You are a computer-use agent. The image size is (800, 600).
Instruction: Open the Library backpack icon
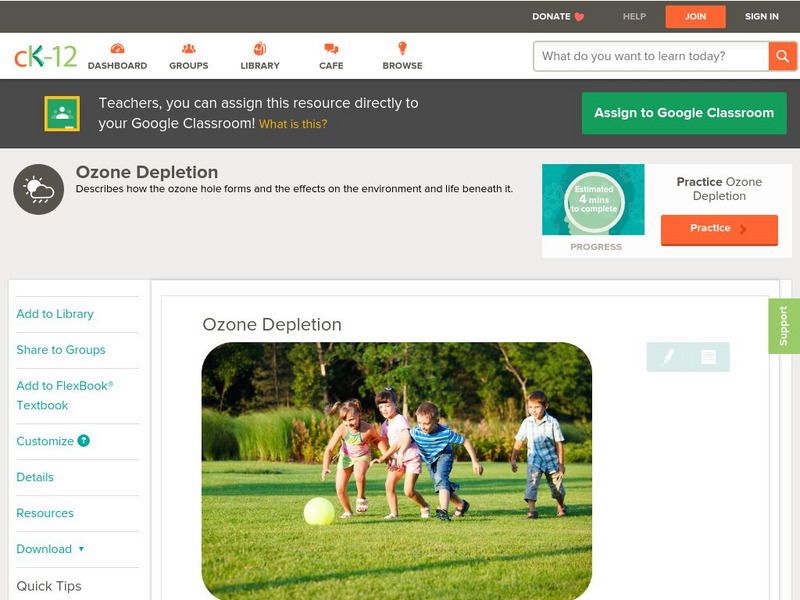(x=260, y=48)
